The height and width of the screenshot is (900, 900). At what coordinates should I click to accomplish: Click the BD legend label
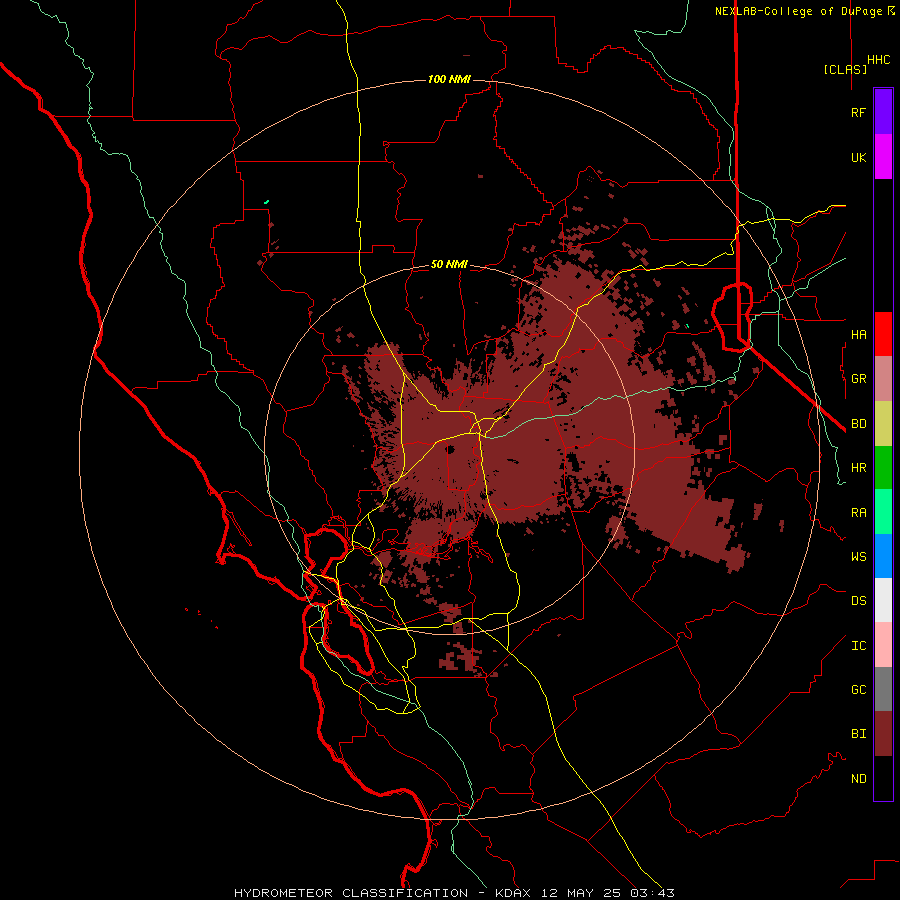(858, 424)
